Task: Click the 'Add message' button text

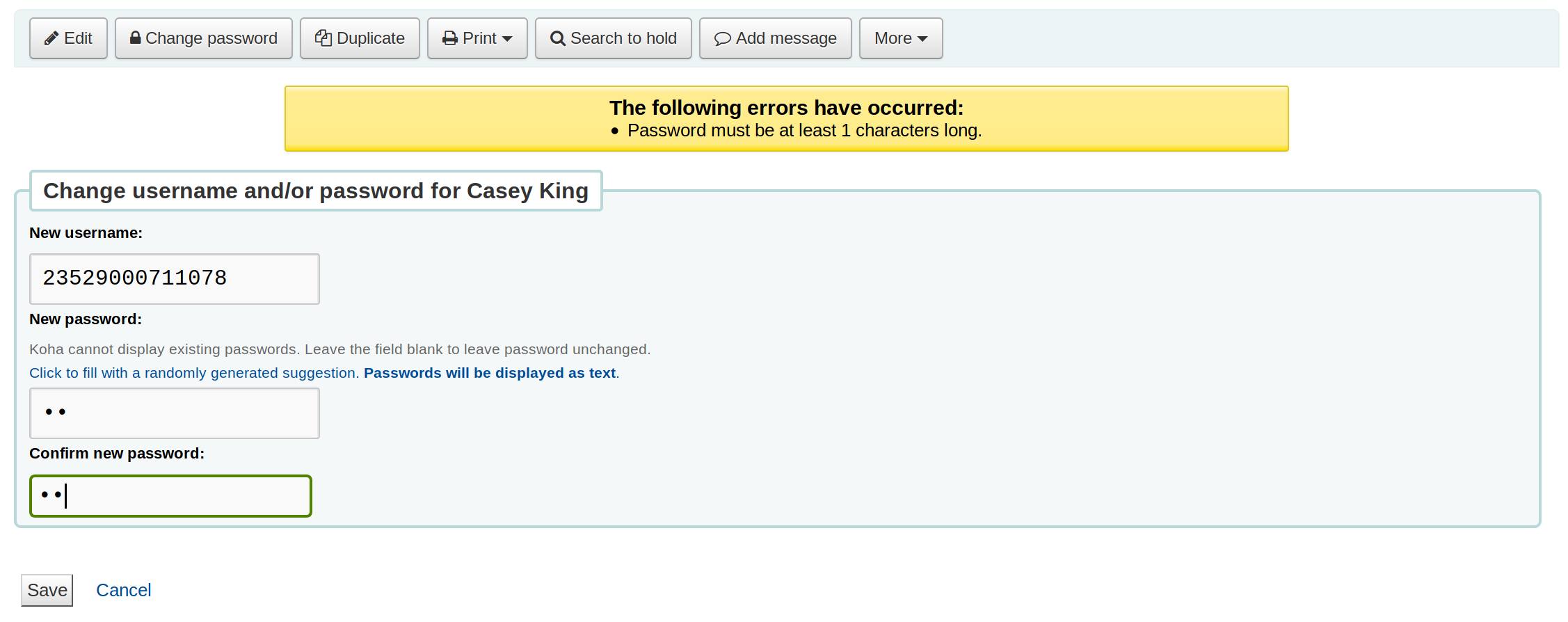Action: click(786, 38)
